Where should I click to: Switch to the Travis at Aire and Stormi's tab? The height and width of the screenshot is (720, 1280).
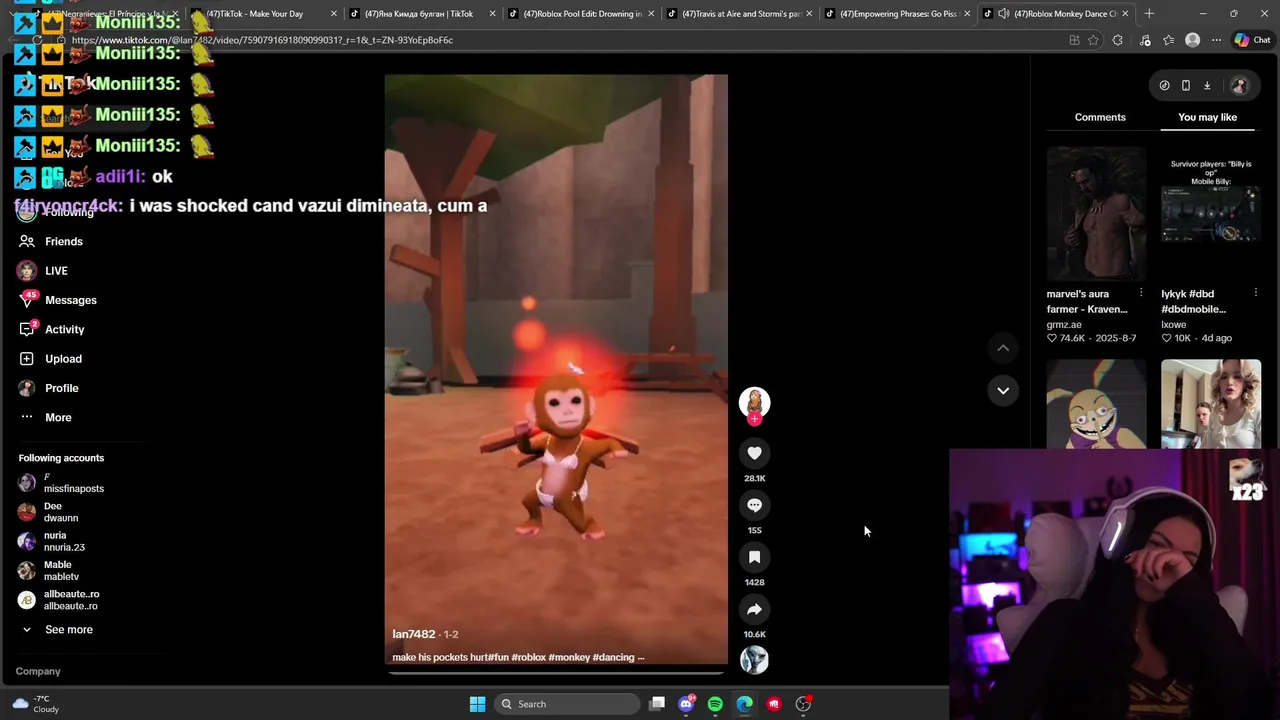741,14
